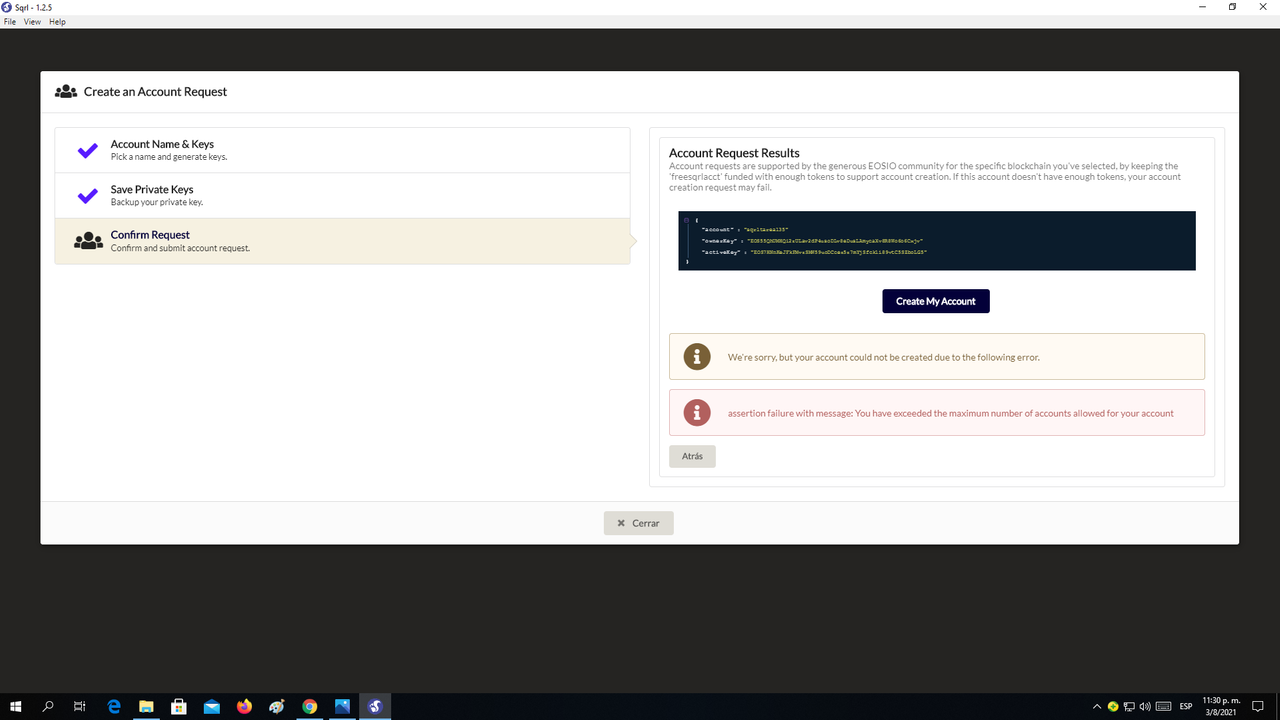Click the Account Request Results heading
The image size is (1280, 720).
pyautogui.click(x=734, y=153)
